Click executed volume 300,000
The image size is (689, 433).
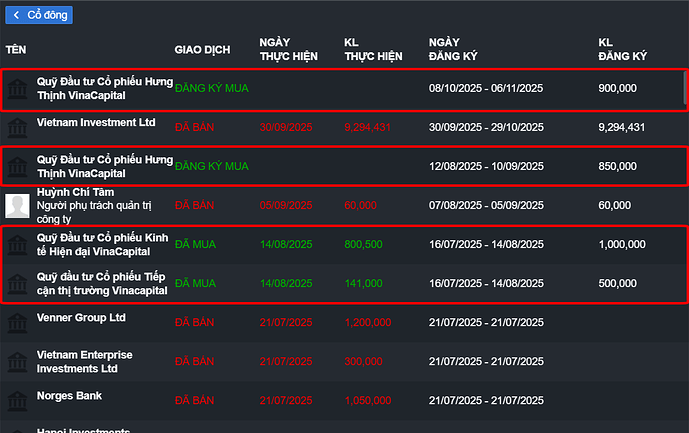(x=363, y=361)
